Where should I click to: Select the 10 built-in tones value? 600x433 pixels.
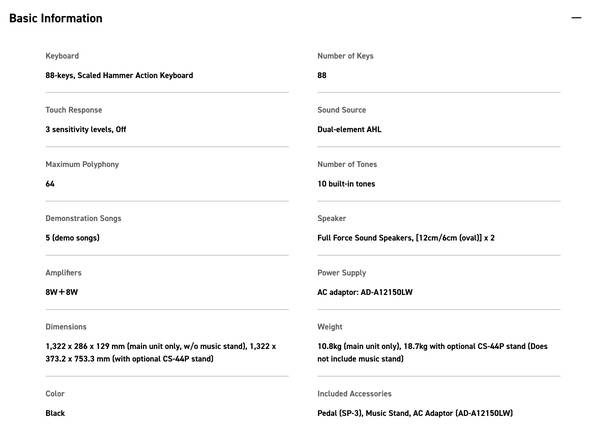(x=346, y=184)
